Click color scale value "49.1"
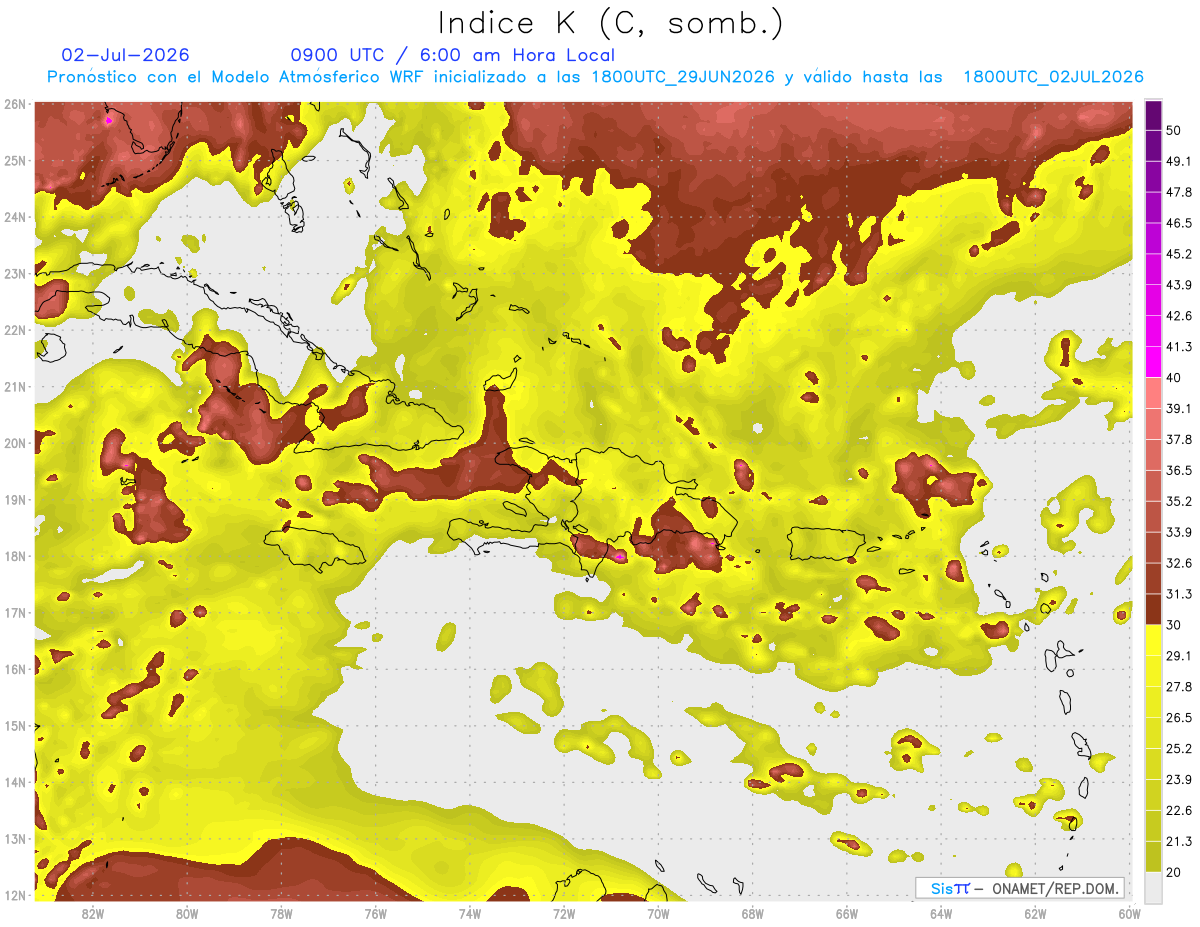1200x927 pixels. pyautogui.click(x=1179, y=161)
